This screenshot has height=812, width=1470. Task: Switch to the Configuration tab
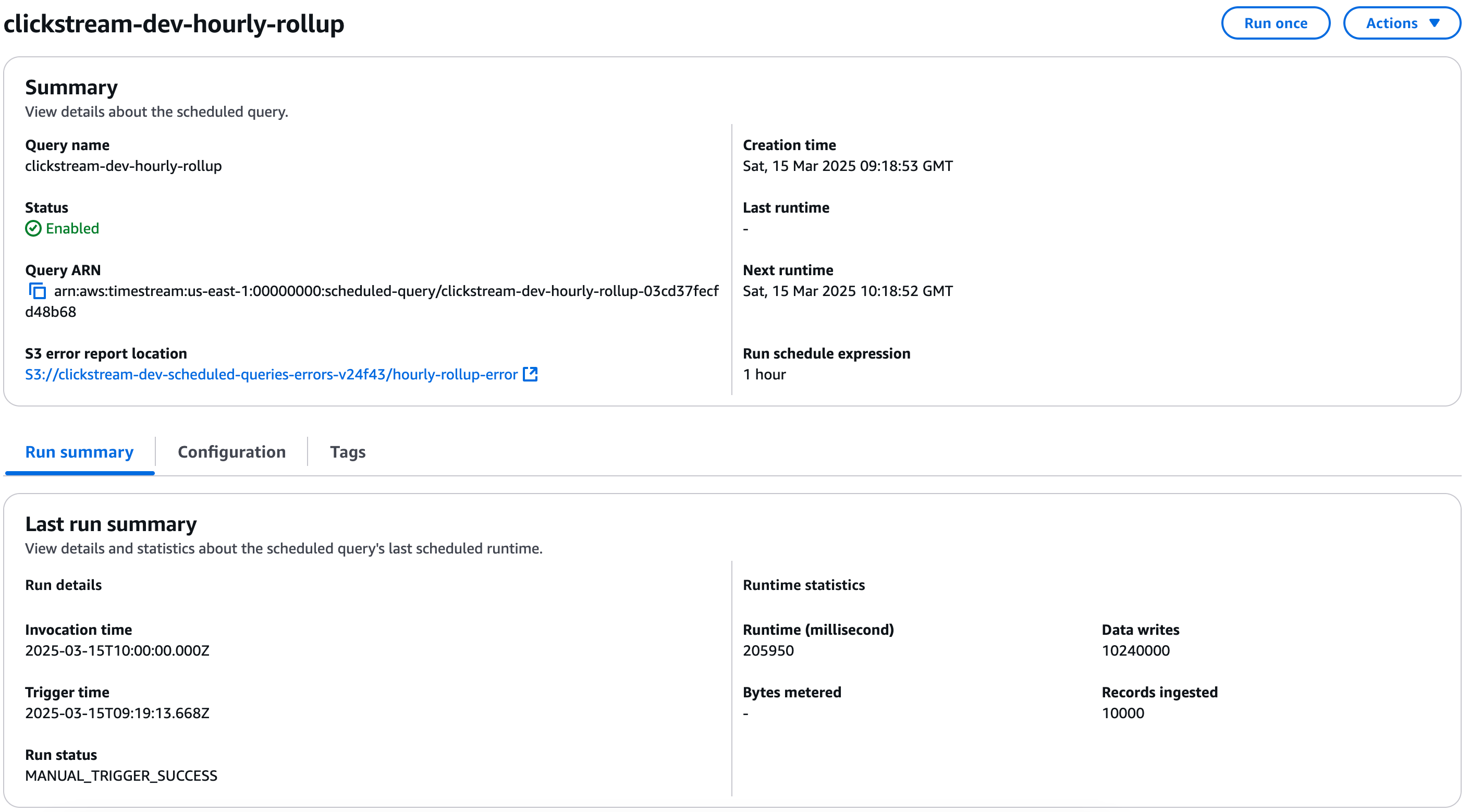click(x=231, y=452)
